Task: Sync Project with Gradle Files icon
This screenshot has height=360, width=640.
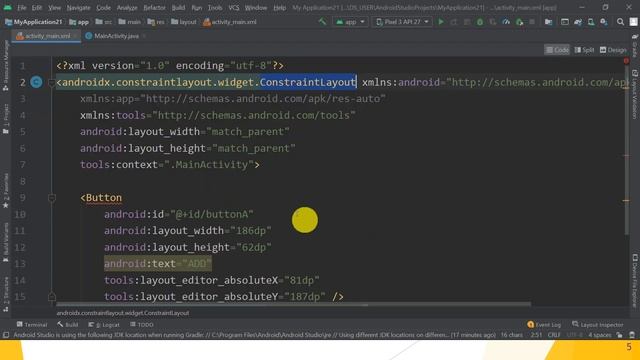Action: click(578, 22)
